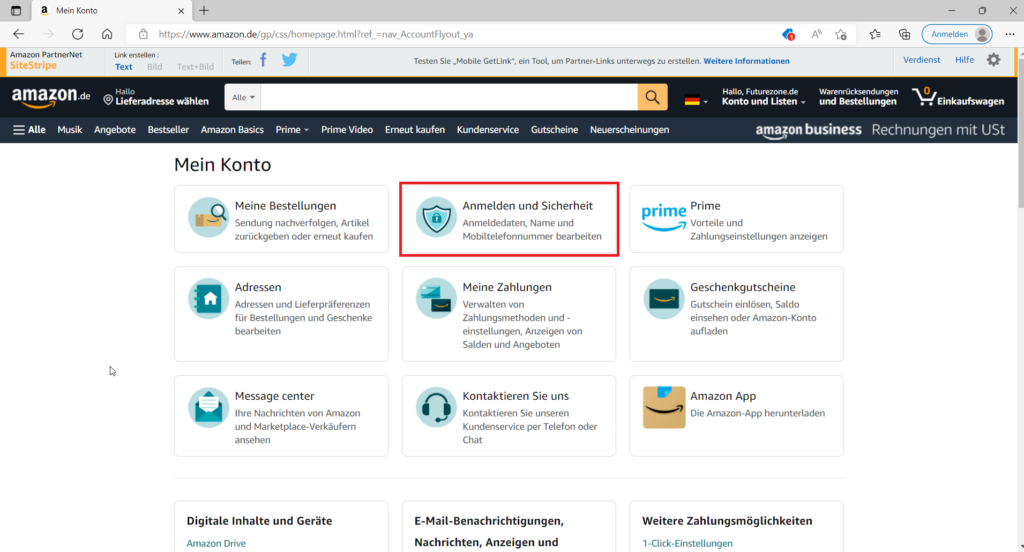Go to browser home page icon
The height and width of the screenshot is (552, 1024).
[x=107, y=34]
